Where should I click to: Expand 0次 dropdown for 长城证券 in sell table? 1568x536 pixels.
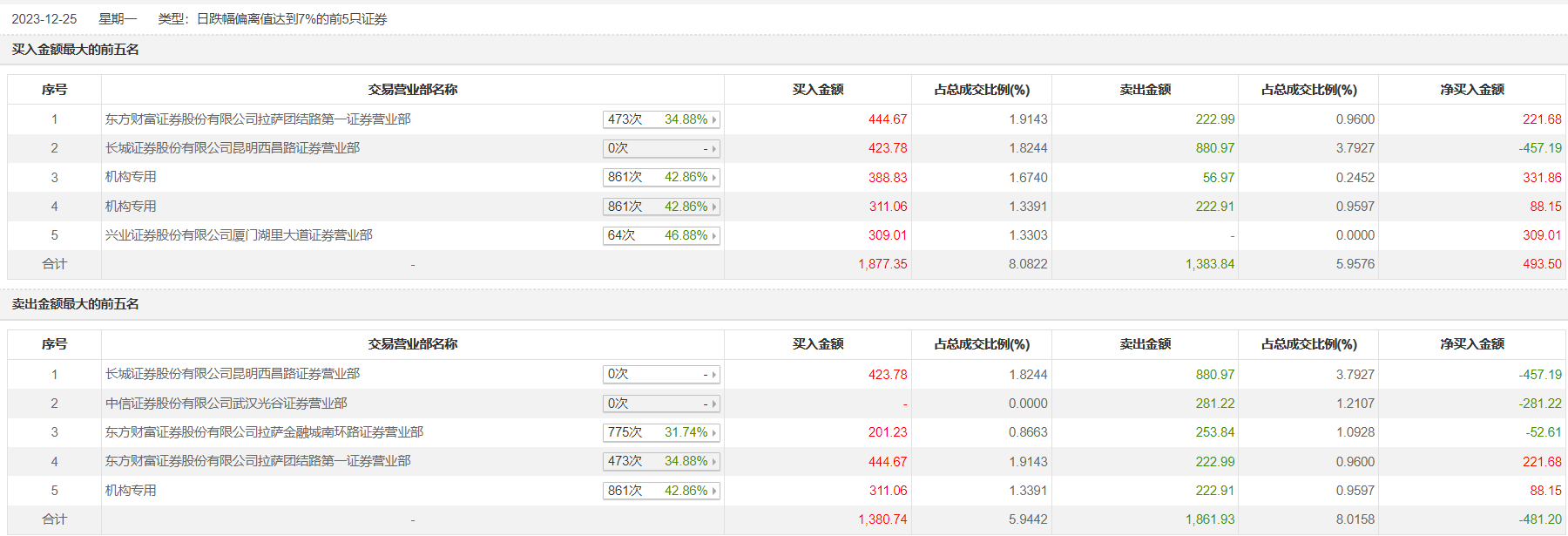661,374
